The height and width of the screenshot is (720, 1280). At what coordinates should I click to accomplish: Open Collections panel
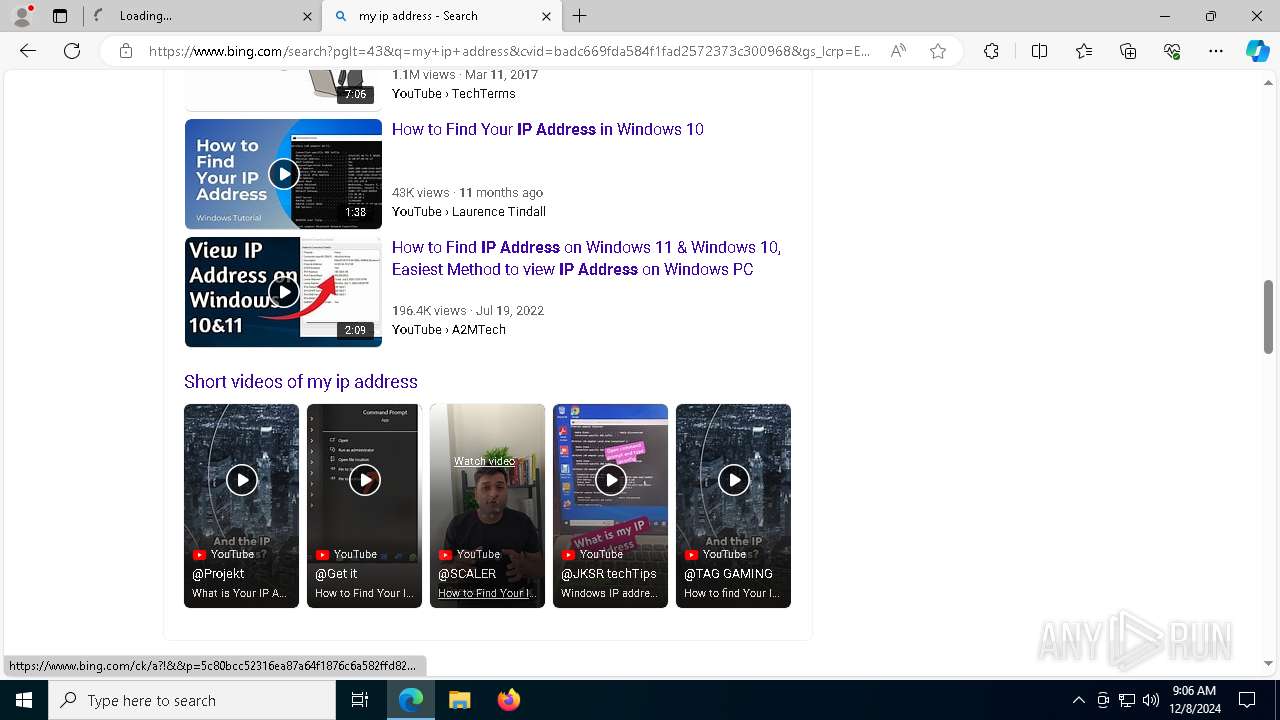(x=1128, y=51)
